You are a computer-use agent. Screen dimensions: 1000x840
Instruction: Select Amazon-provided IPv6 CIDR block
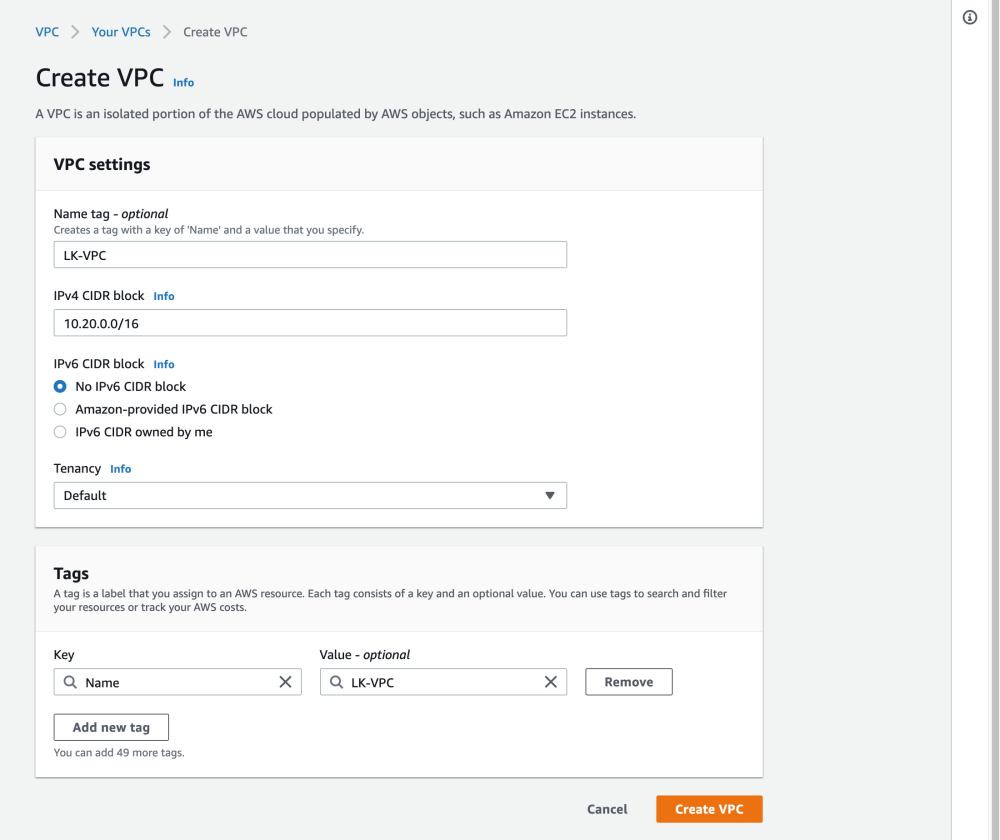60,409
